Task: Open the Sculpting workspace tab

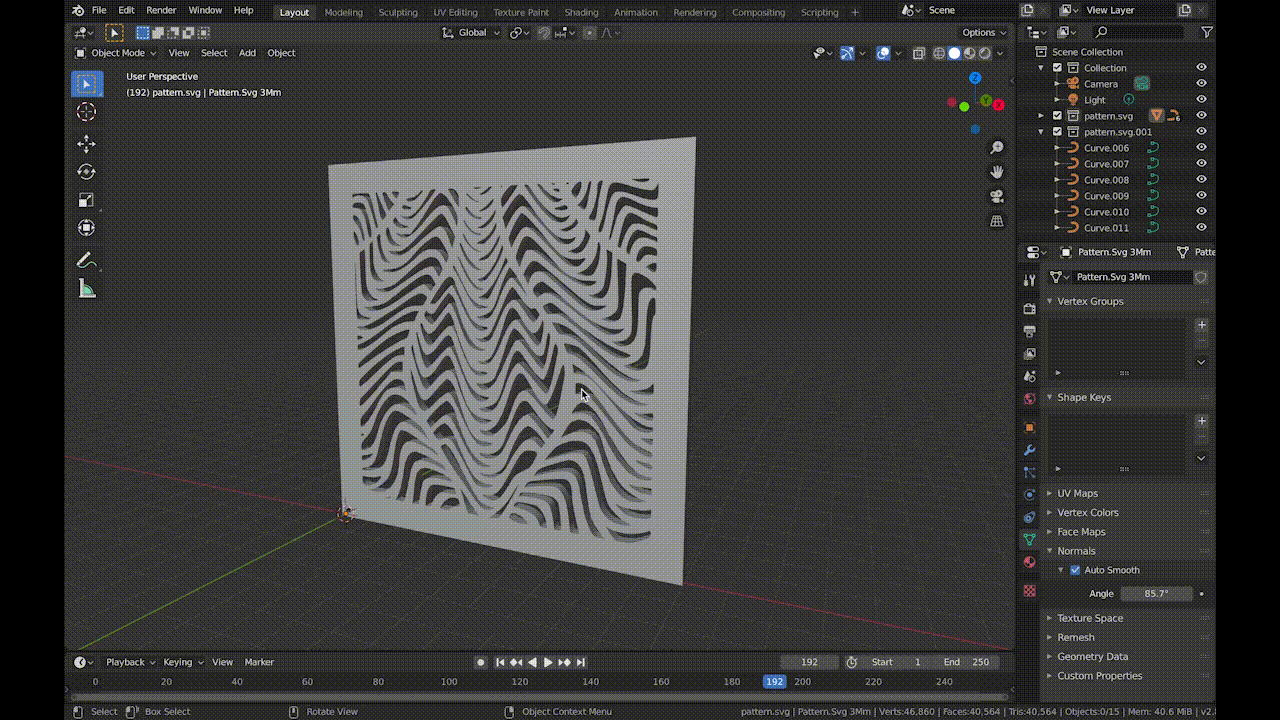Action: click(398, 12)
